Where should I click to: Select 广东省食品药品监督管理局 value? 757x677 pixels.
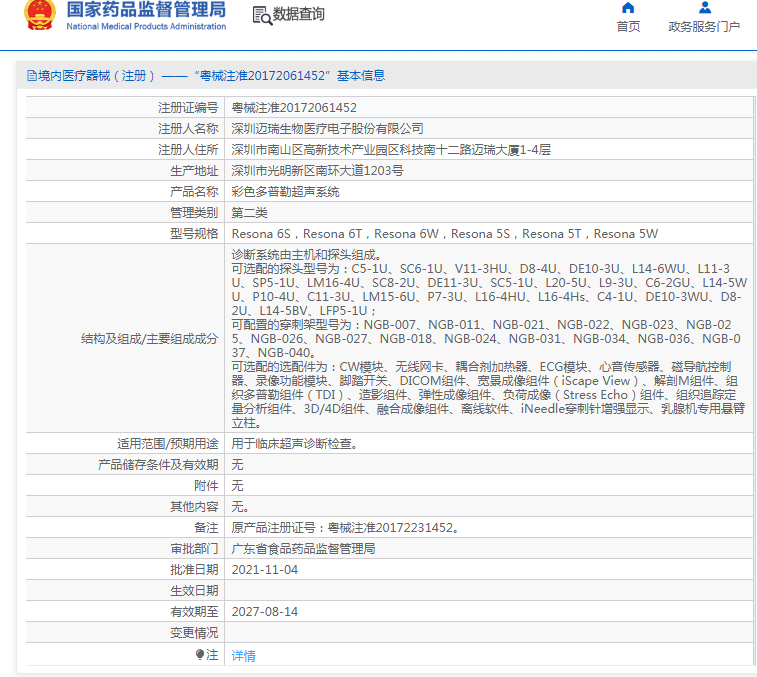click(x=303, y=549)
